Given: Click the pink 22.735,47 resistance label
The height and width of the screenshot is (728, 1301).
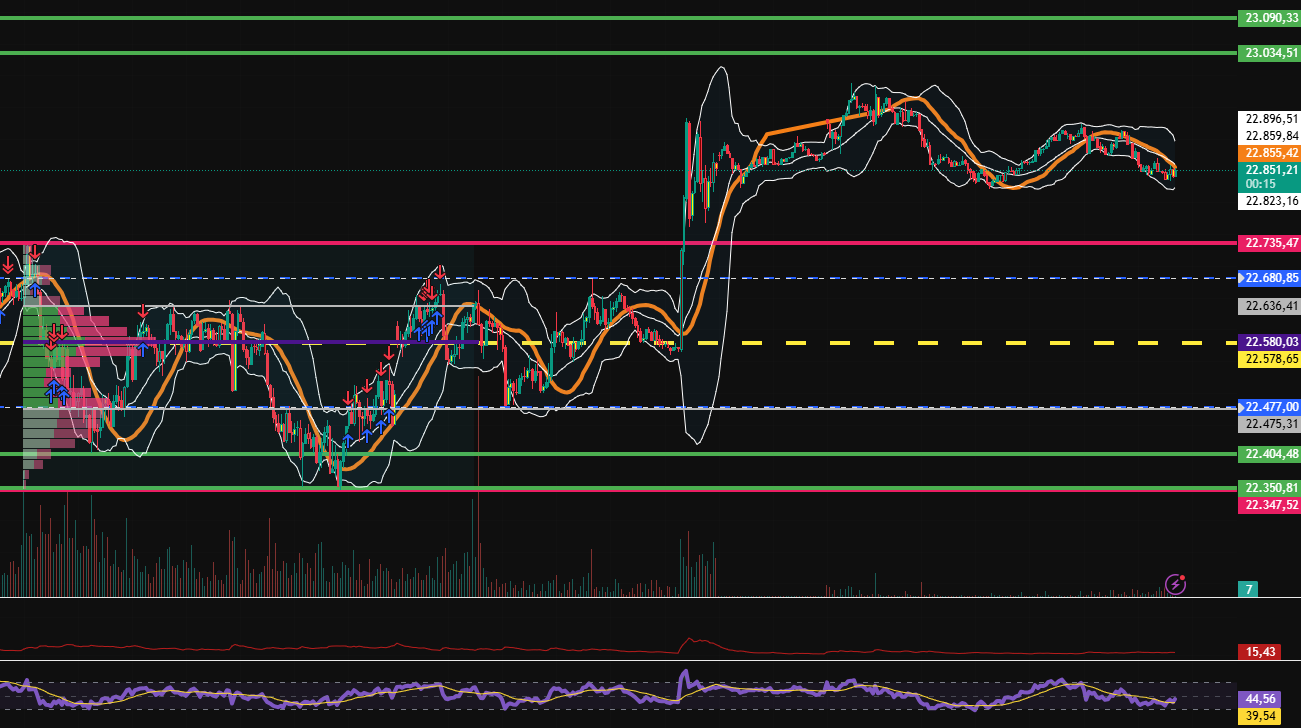Looking at the screenshot, I should click(1270, 242).
